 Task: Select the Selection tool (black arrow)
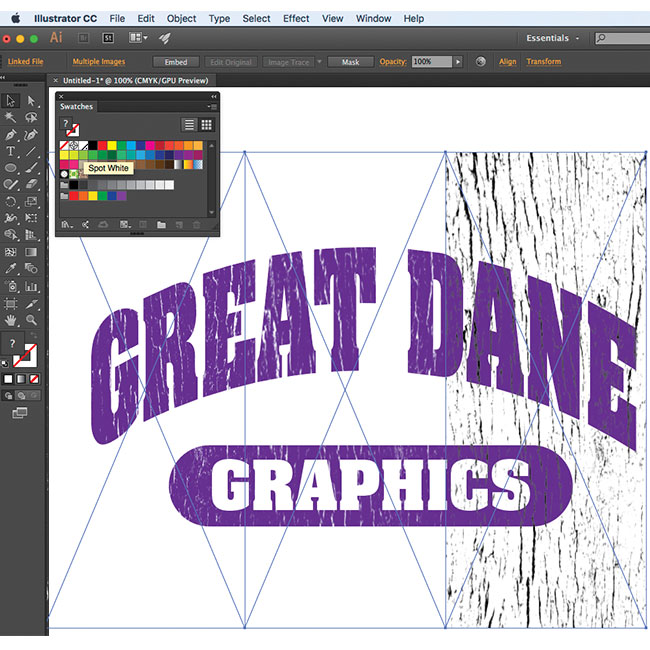tap(10, 101)
